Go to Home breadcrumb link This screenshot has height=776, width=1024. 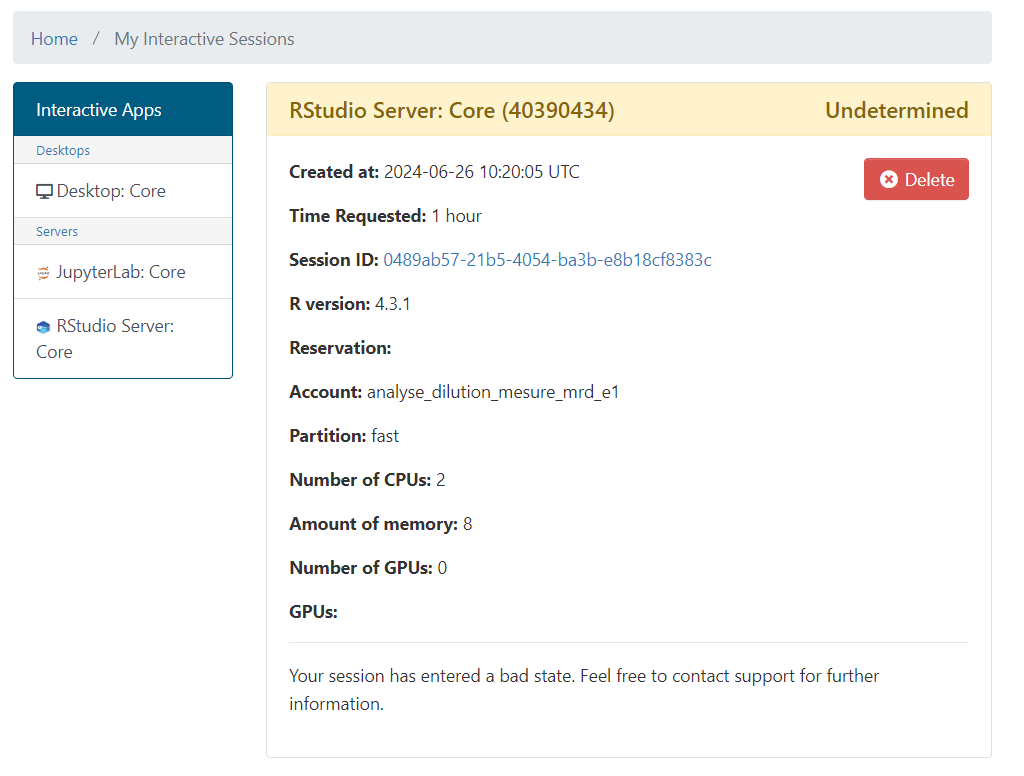54,39
